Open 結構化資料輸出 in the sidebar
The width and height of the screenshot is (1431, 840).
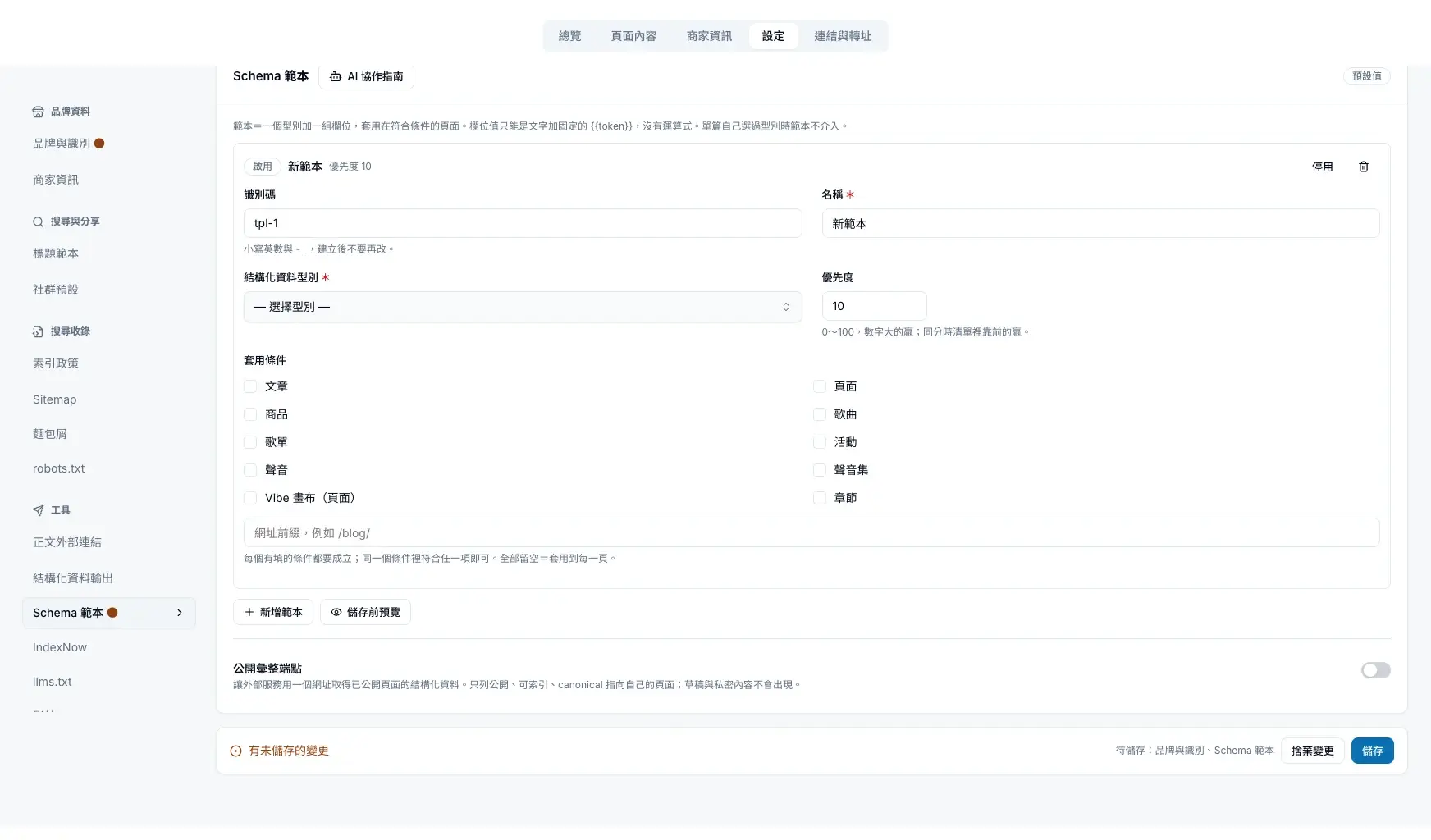(x=73, y=578)
